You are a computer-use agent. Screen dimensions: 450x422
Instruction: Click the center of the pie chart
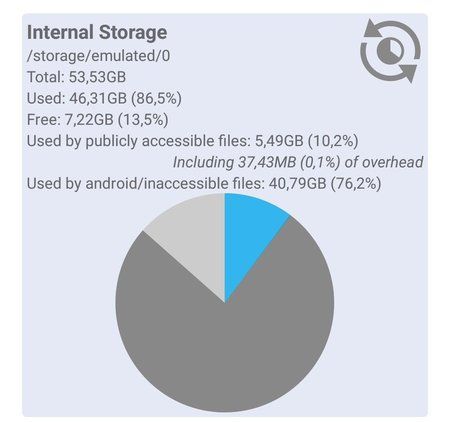225,303
